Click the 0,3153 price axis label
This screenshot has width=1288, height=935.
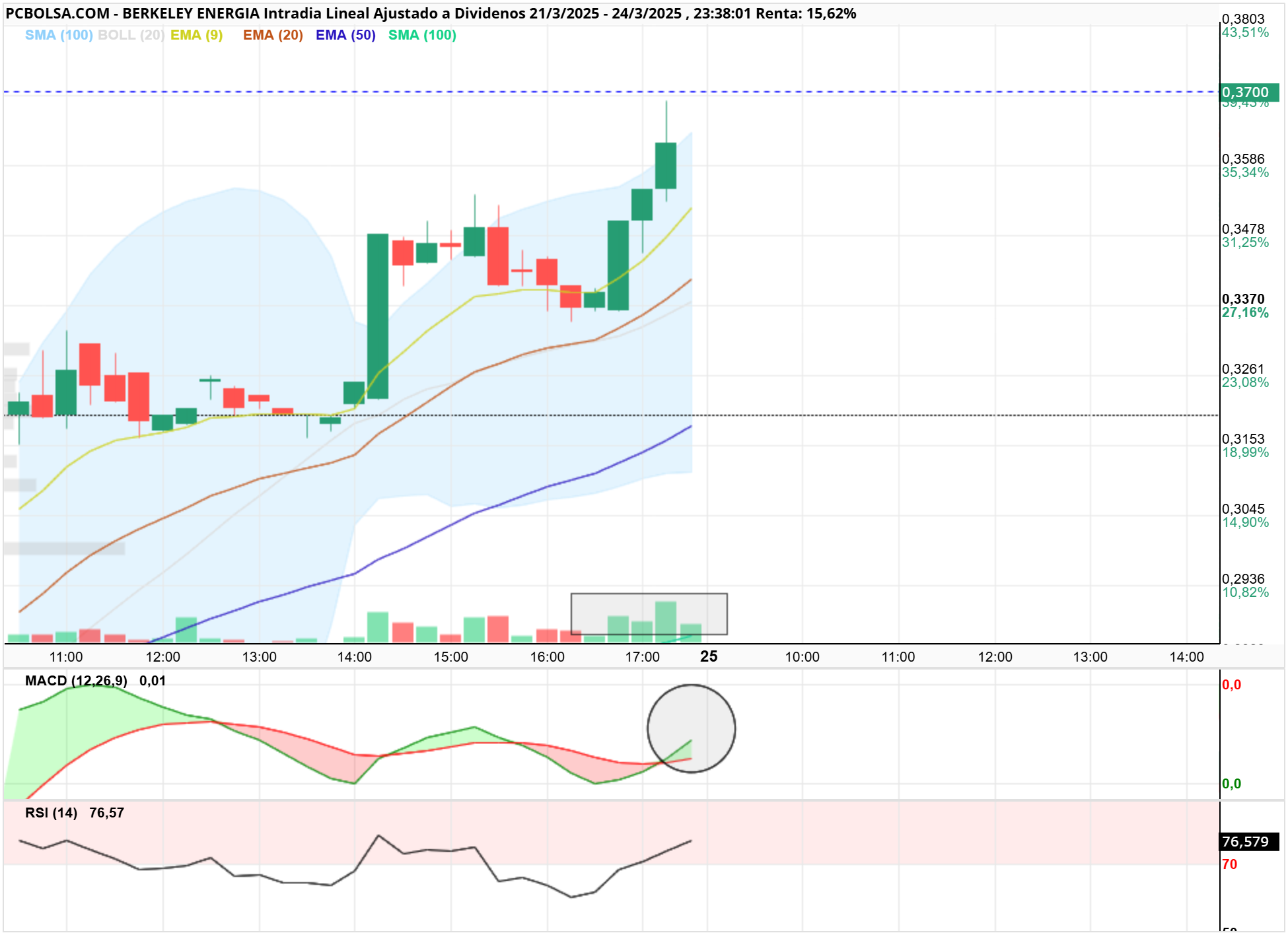[1243, 439]
